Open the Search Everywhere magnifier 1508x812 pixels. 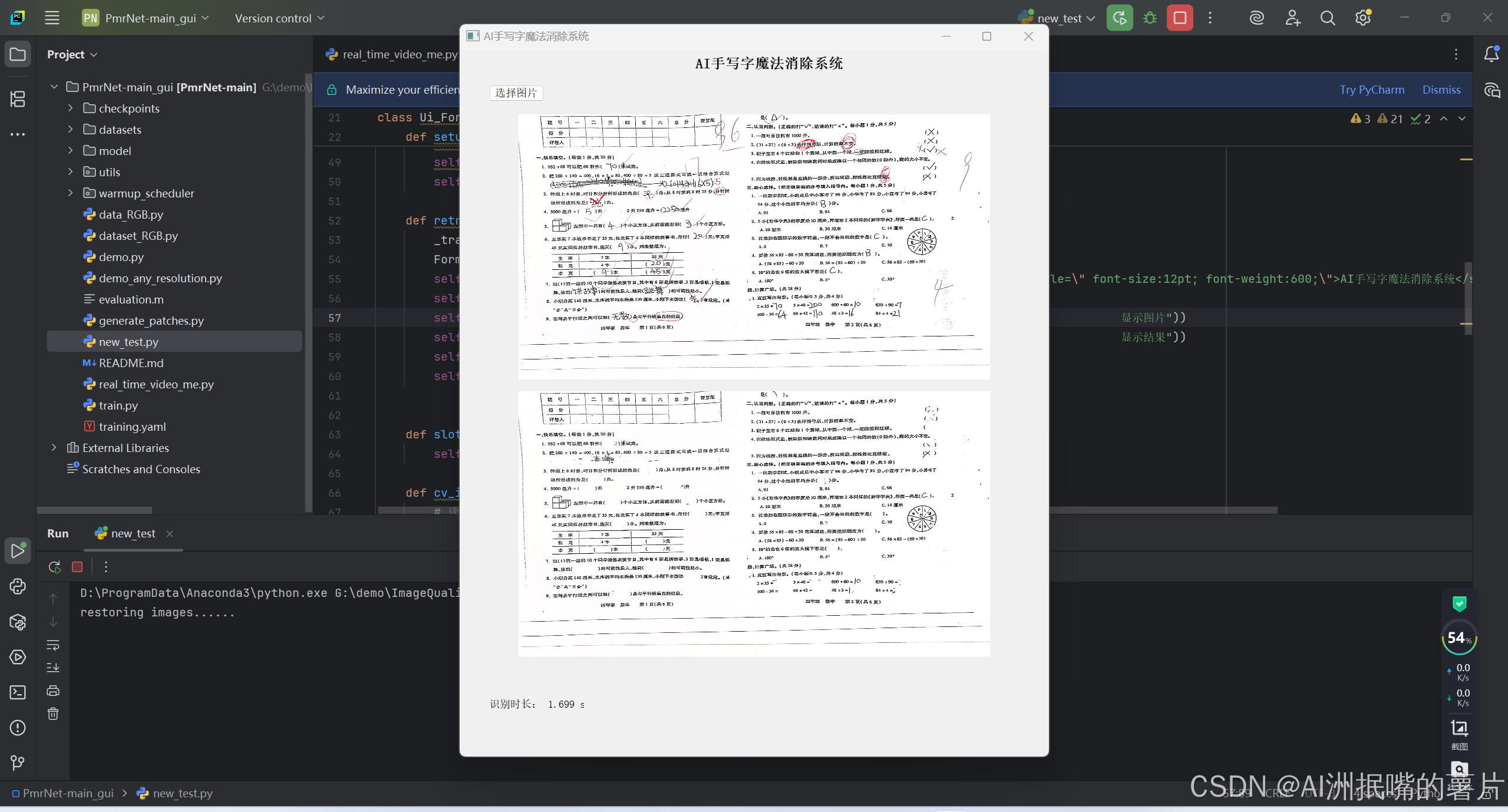pyautogui.click(x=1327, y=18)
